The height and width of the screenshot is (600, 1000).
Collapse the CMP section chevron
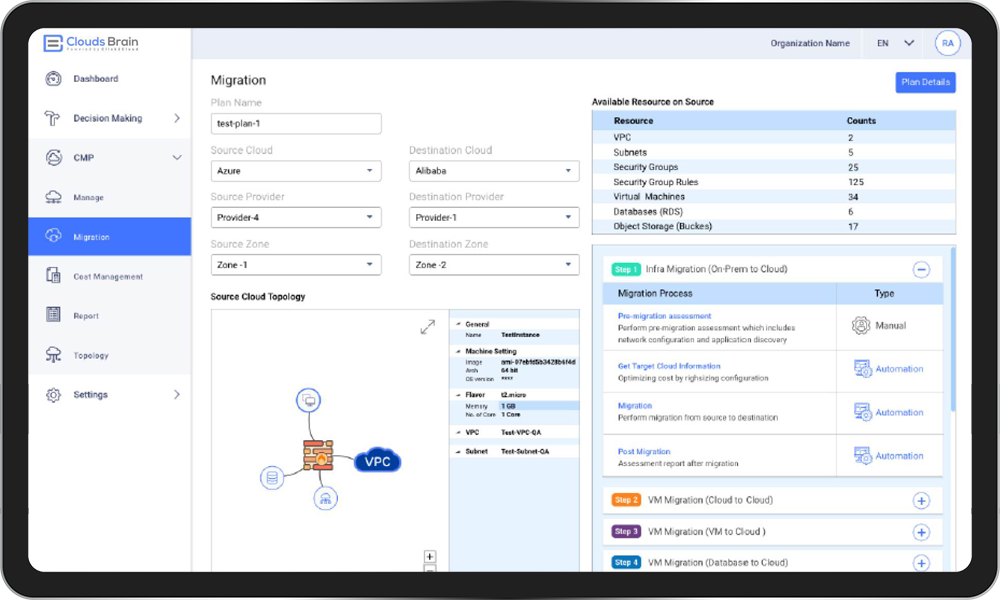click(177, 157)
